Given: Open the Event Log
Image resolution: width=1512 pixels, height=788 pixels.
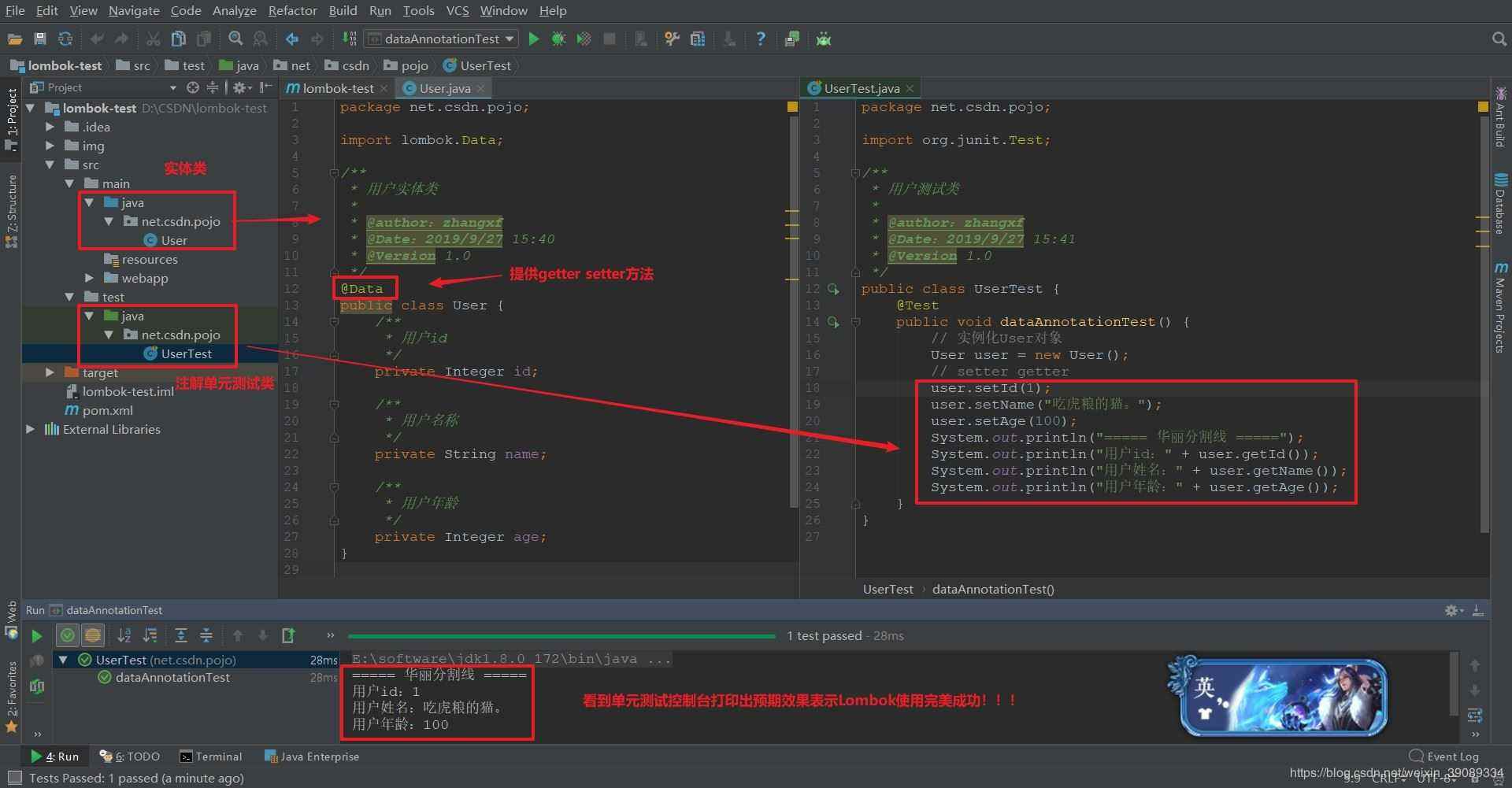Looking at the screenshot, I should pyautogui.click(x=1444, y=757).
